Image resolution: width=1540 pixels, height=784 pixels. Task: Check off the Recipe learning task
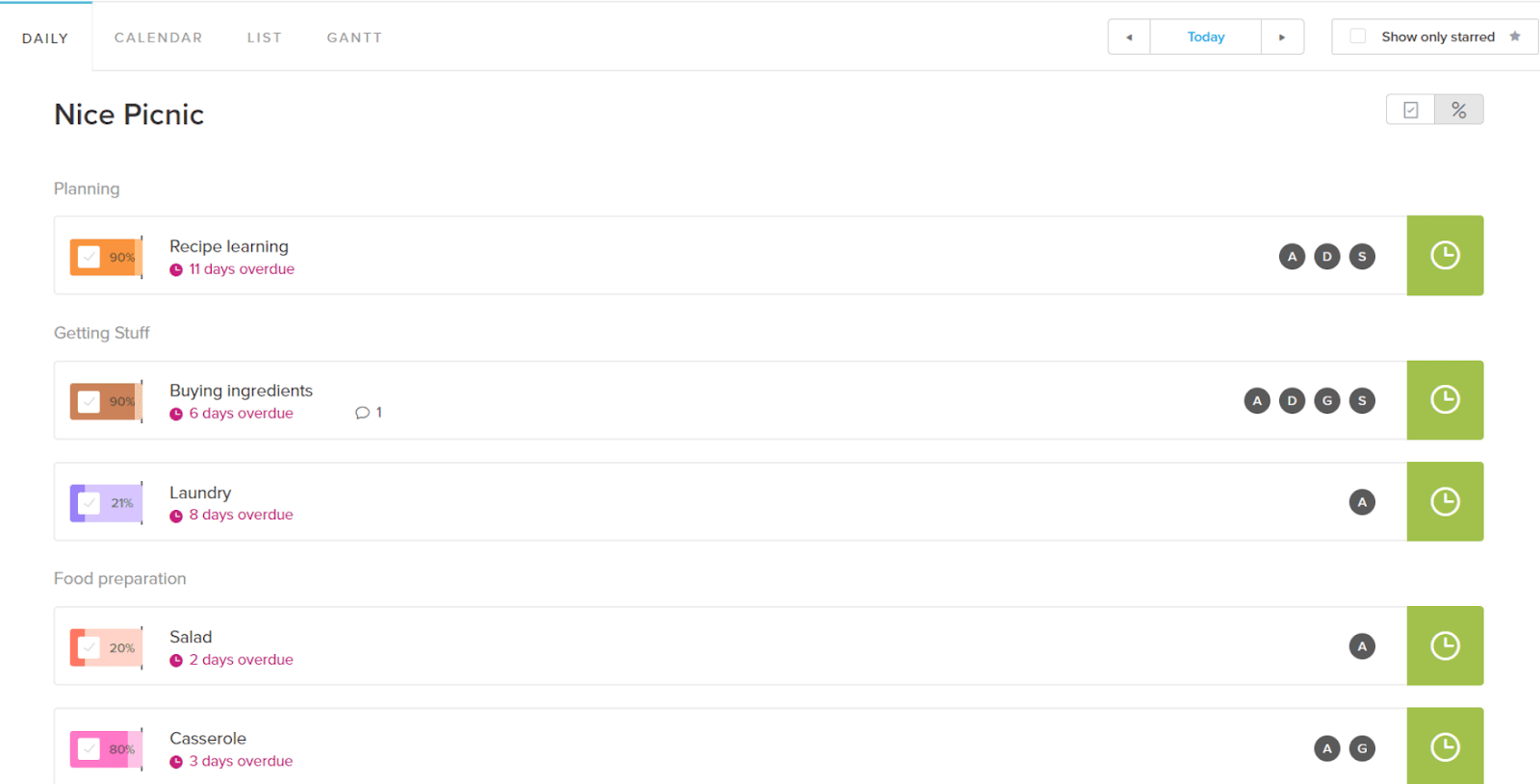pos(89,257)
